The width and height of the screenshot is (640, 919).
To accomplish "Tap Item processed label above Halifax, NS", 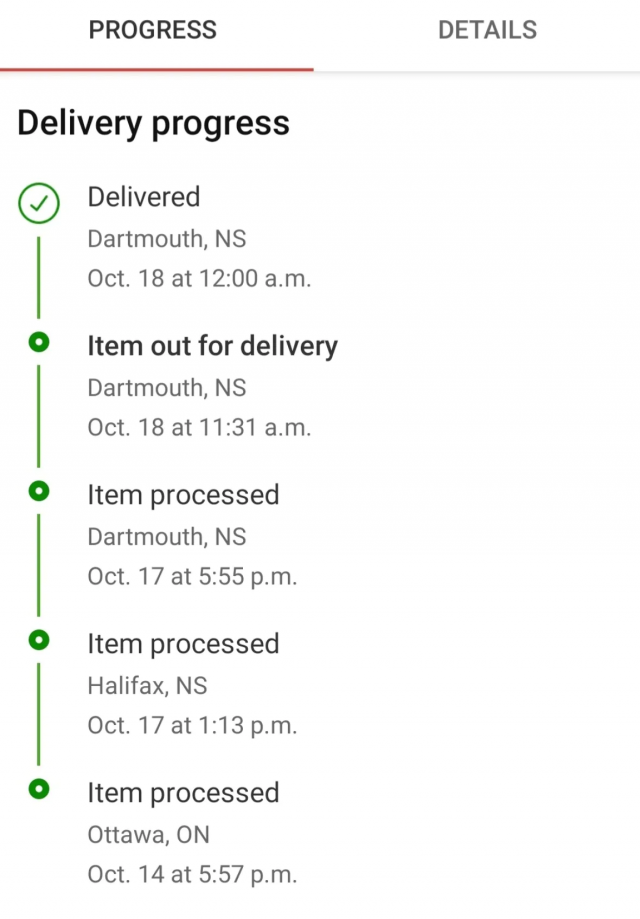I will [x=183, y=644].
